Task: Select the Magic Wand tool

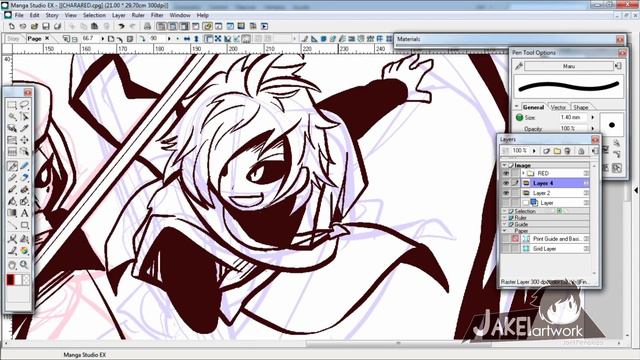Action: (x=12, y=117)
